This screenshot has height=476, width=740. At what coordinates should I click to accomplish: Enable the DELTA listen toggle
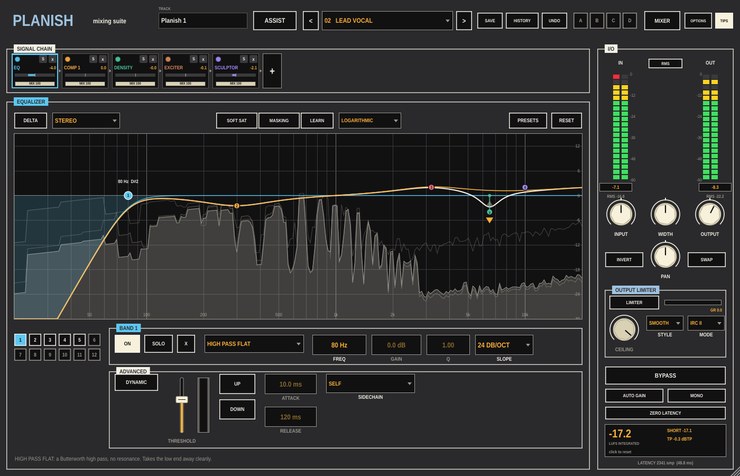tap(31, 121)
